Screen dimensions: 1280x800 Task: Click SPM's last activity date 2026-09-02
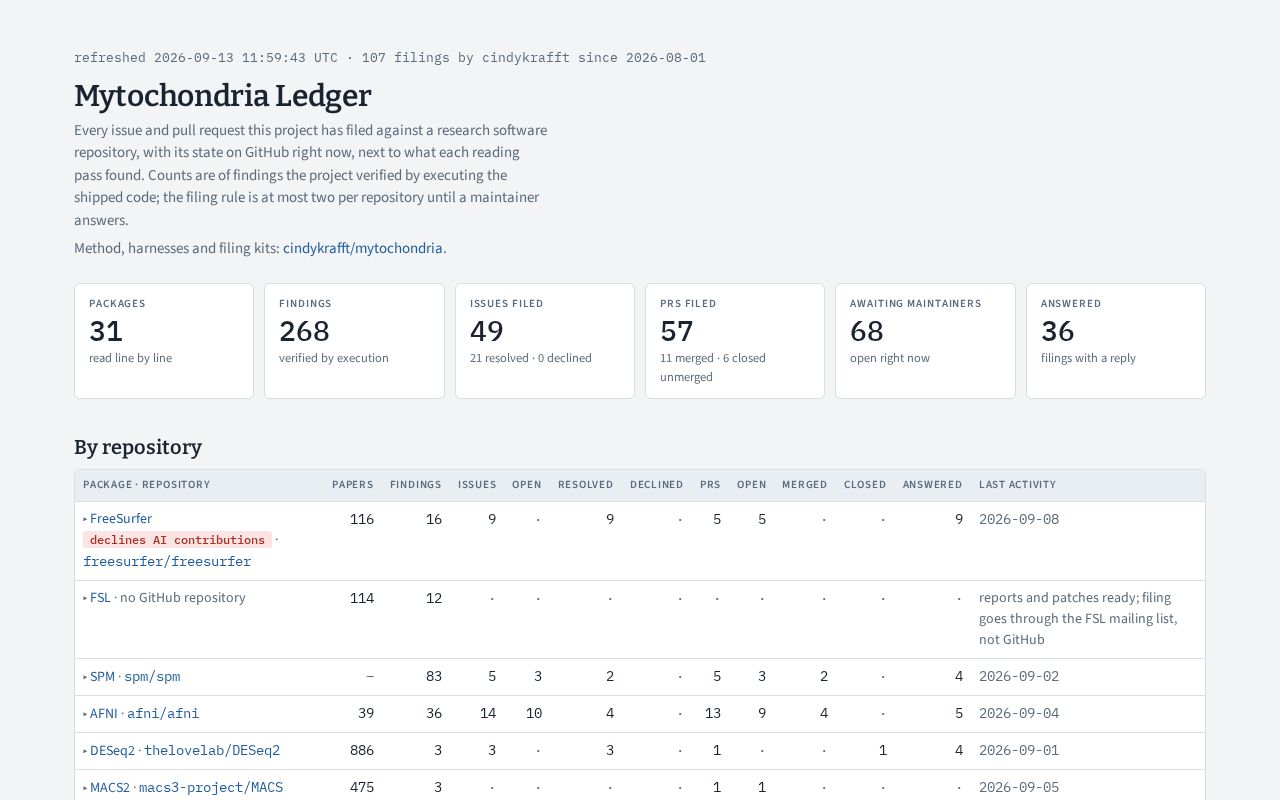click(1019, 677)
